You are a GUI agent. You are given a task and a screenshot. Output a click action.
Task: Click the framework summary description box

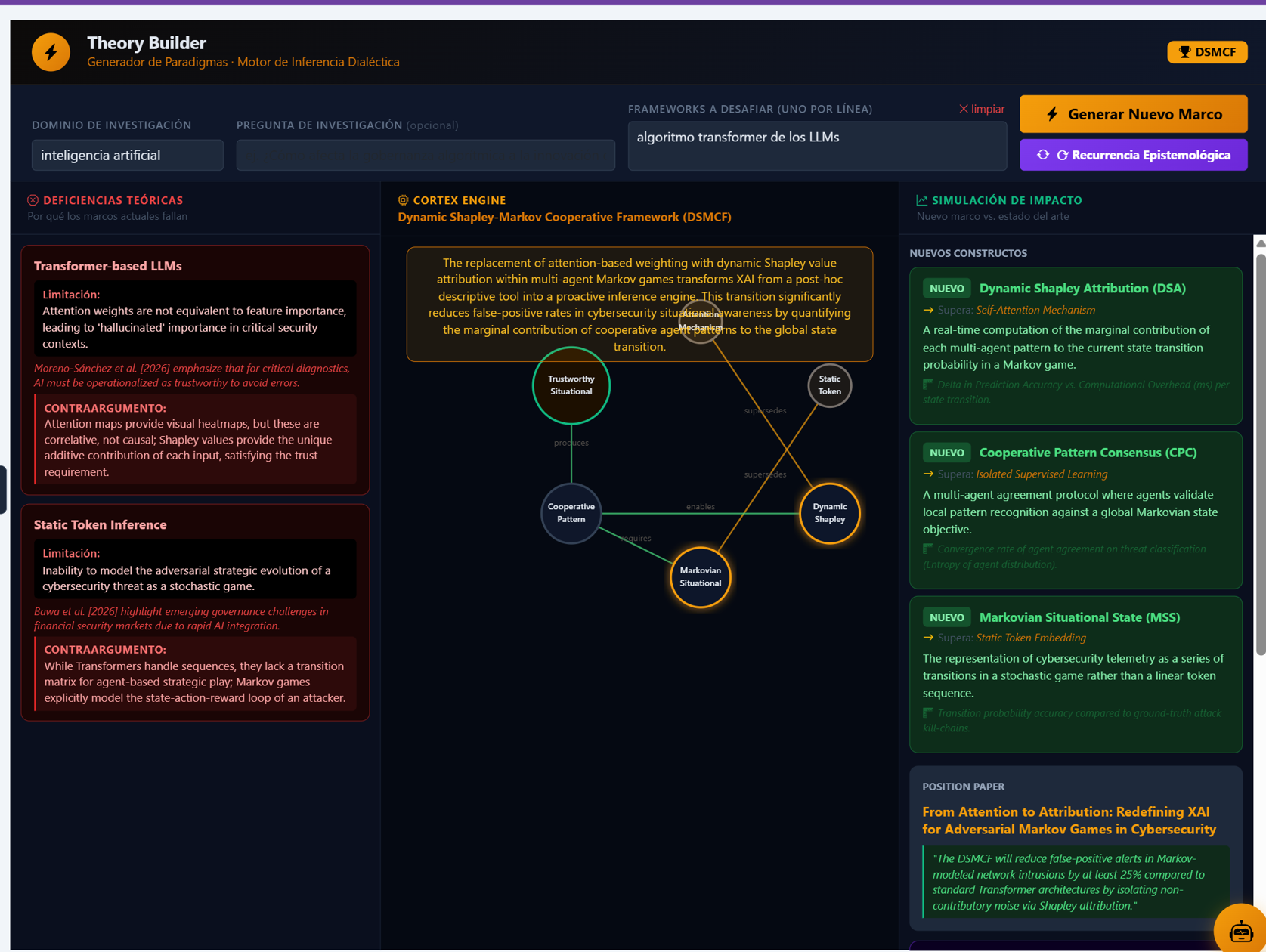(639, 304)
